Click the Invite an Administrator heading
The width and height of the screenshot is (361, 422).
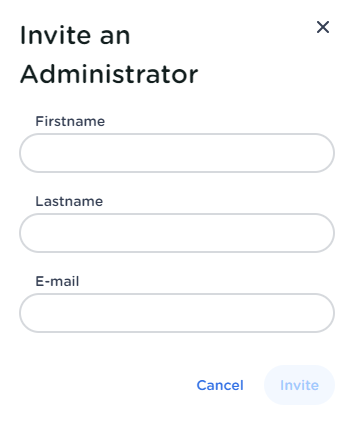click(x=109, y=55)
